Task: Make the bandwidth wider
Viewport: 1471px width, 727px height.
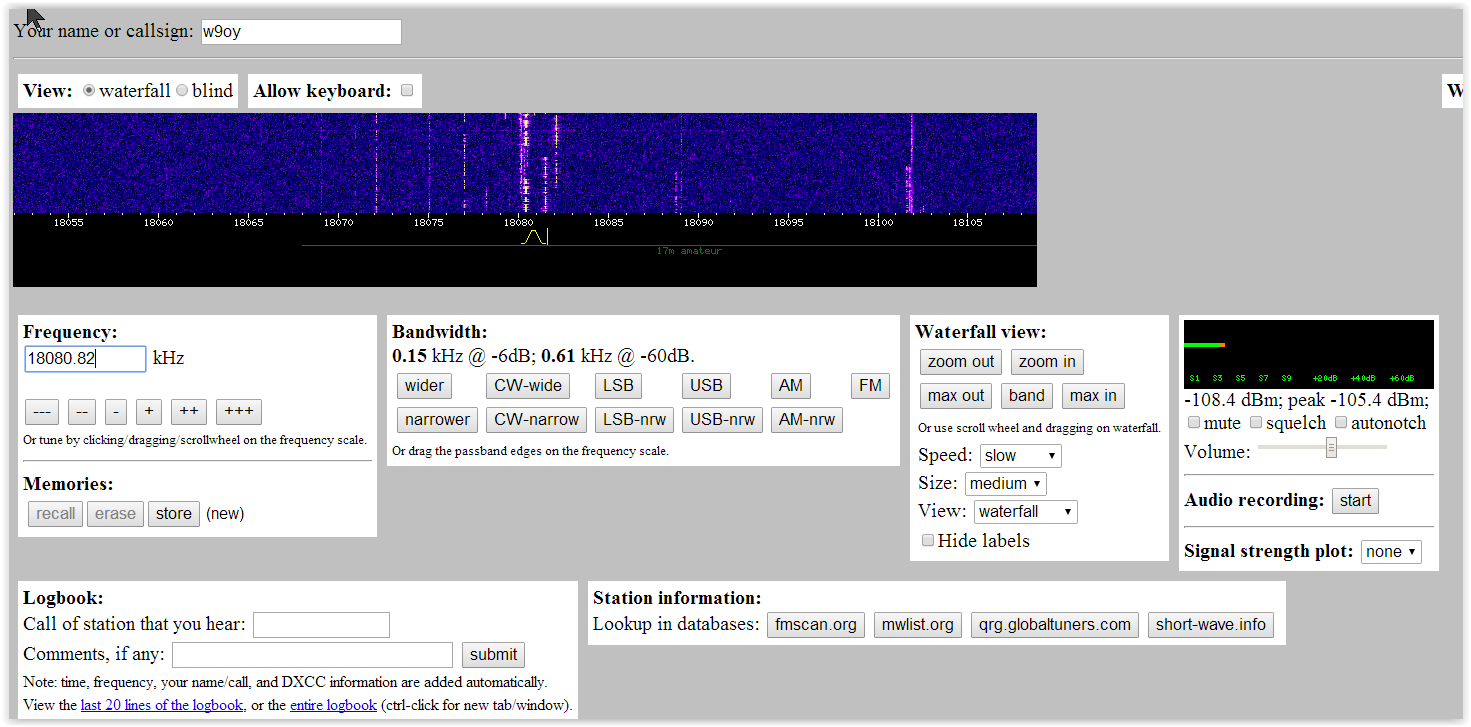Action: coord(424,386)
